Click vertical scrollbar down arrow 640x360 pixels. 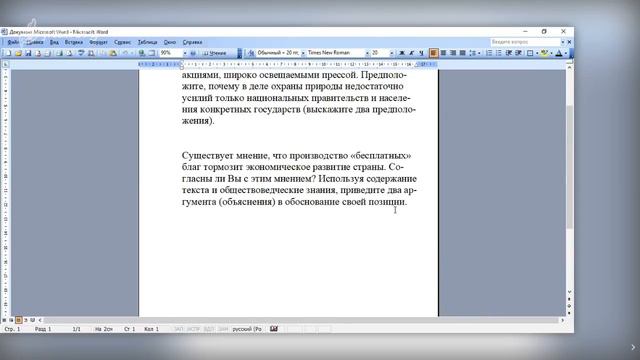pos(569,292)
